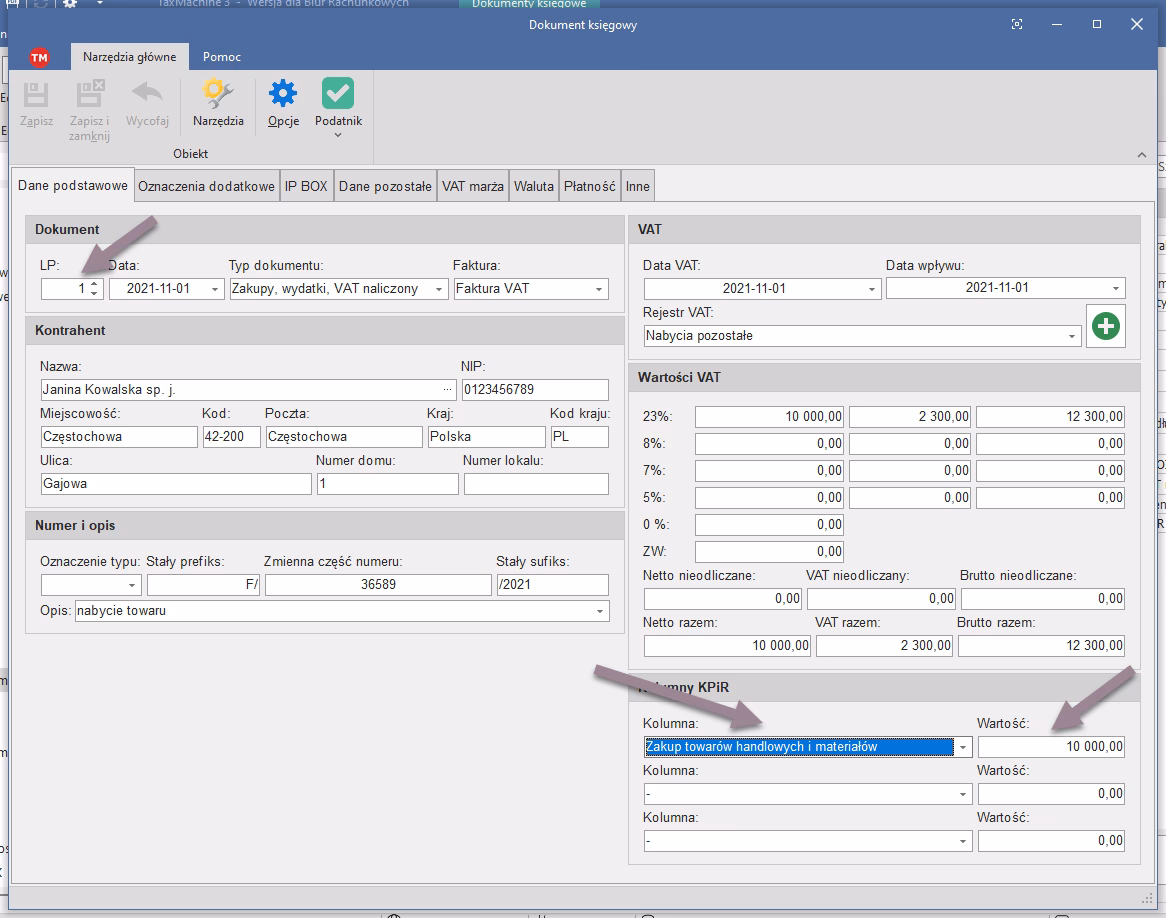Open the Faktura type dropdown
Screen dimensions: 1166x918
pyautogui.click(x=599, y=289)
